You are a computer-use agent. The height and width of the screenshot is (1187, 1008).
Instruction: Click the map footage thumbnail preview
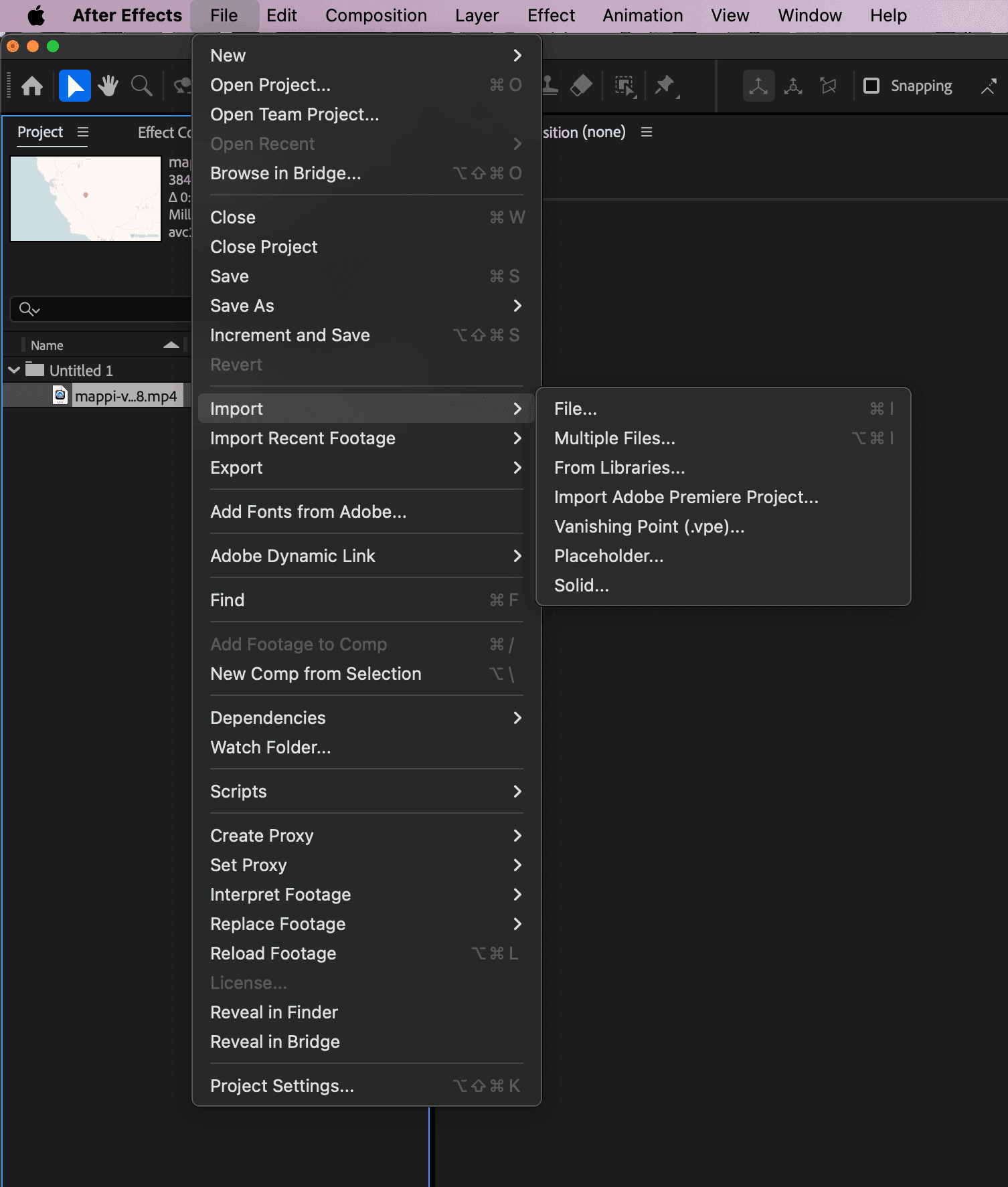coord(86,199)
